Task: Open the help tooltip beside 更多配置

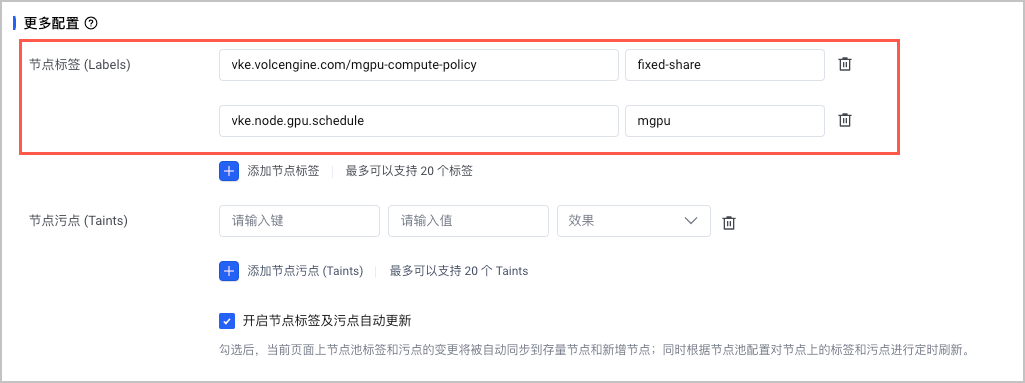Action: (92, 24)
